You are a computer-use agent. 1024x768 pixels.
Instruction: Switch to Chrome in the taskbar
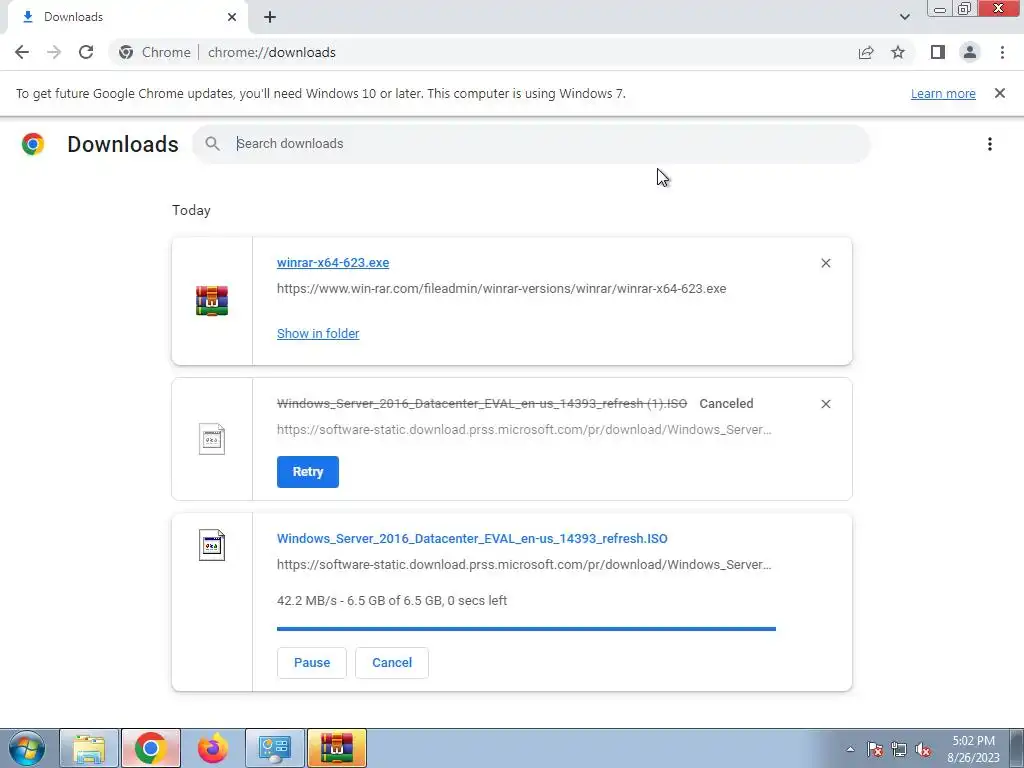coord(151,748)
